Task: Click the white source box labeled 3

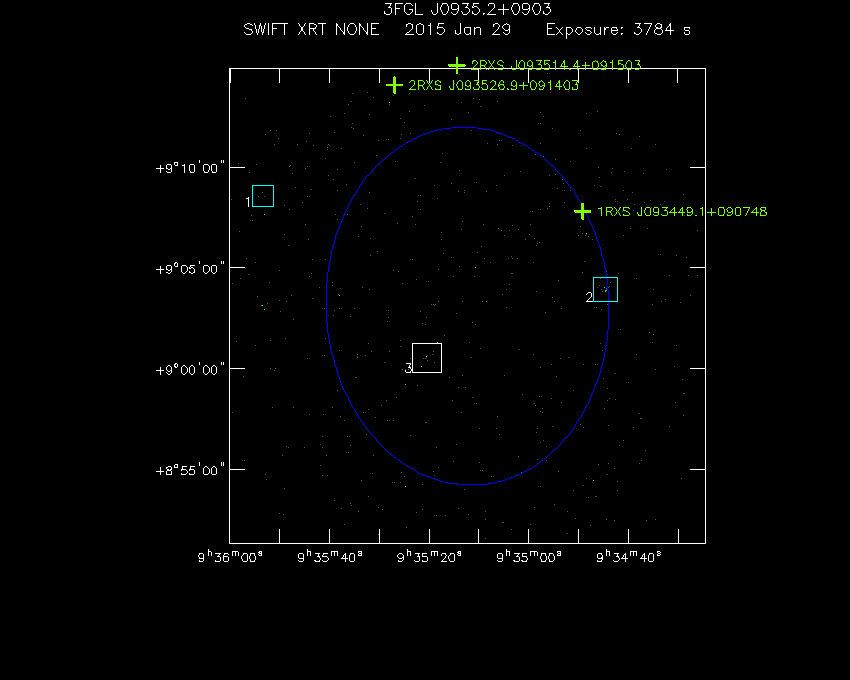Action: pos(427,358)
